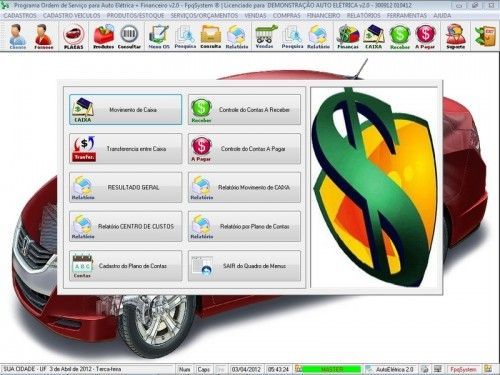
Task: Click the green Receber toolbar icon
Action: click(399, 37)
